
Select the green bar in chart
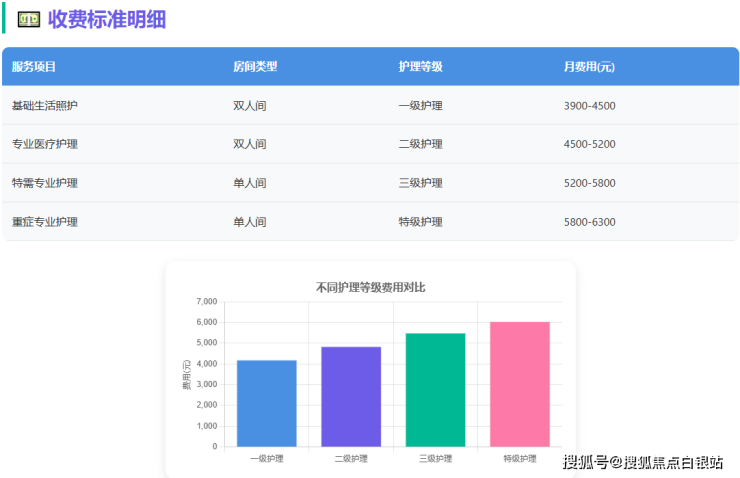[x=435, y=390]
